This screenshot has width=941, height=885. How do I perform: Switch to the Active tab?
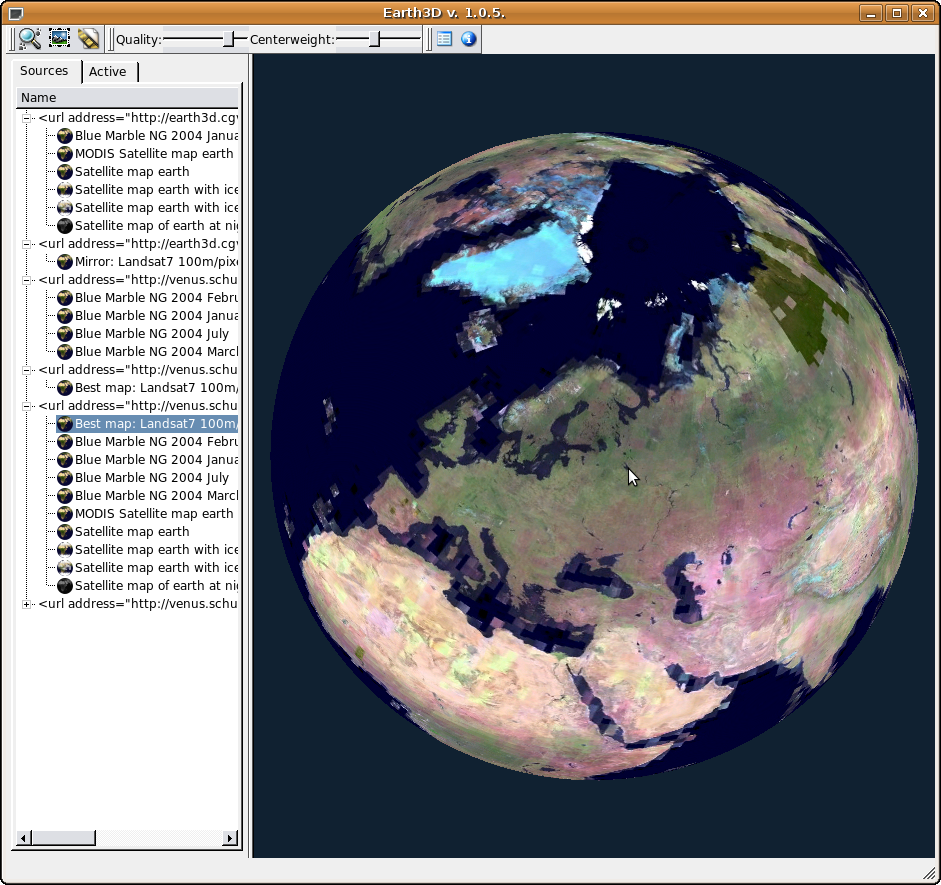tap(107, 72)
